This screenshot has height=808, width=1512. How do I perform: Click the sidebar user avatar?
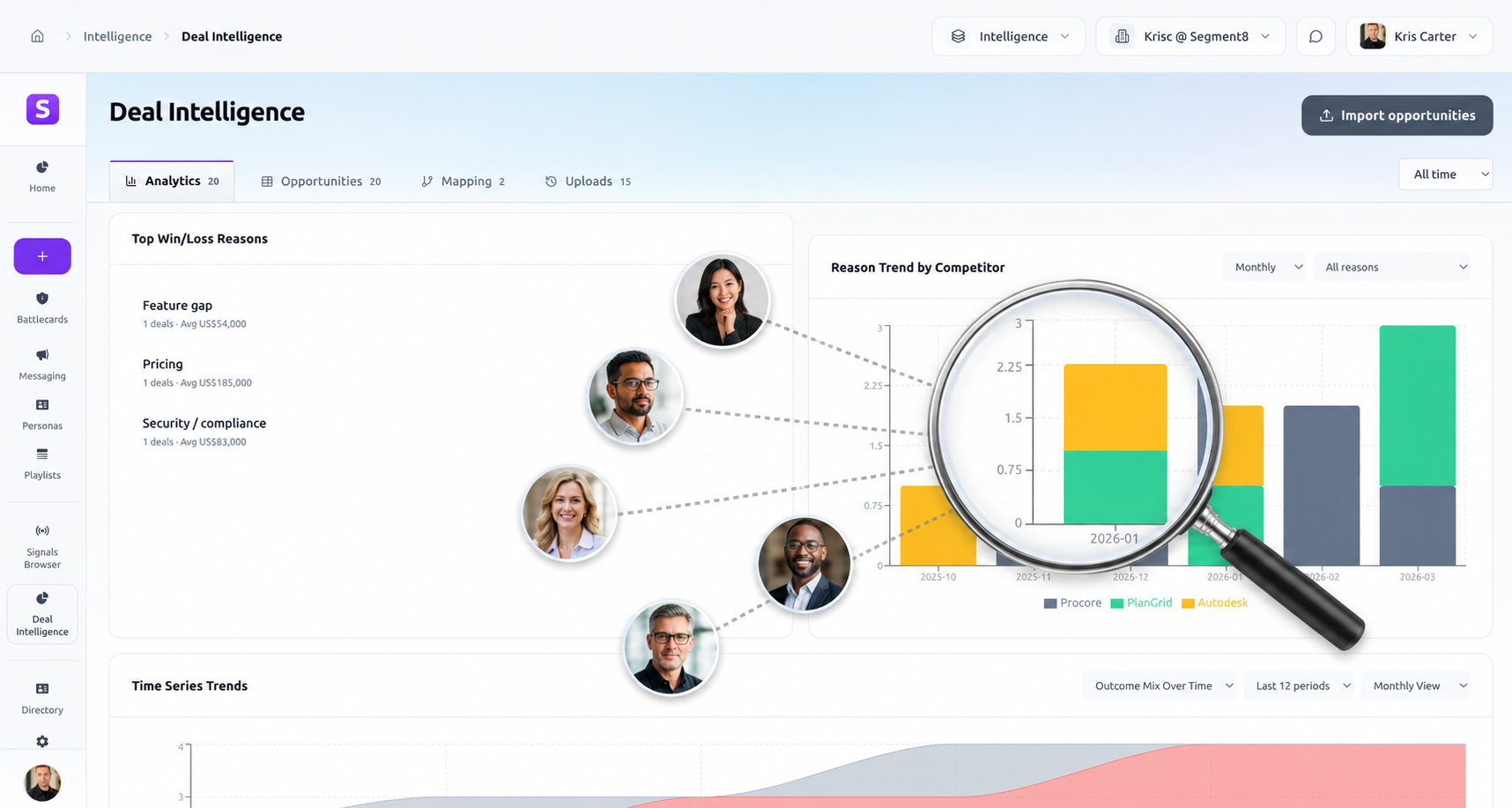coord(42,782)
